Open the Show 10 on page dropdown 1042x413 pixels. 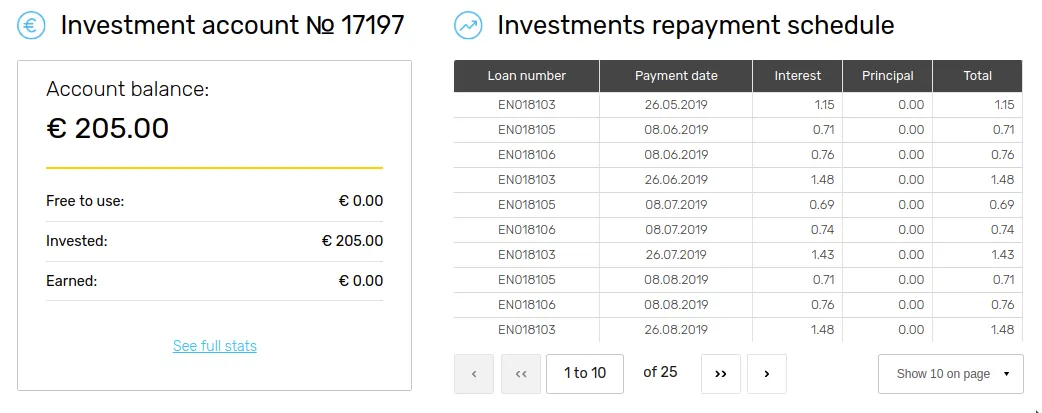pyautogui.click(x=950, y=374)
